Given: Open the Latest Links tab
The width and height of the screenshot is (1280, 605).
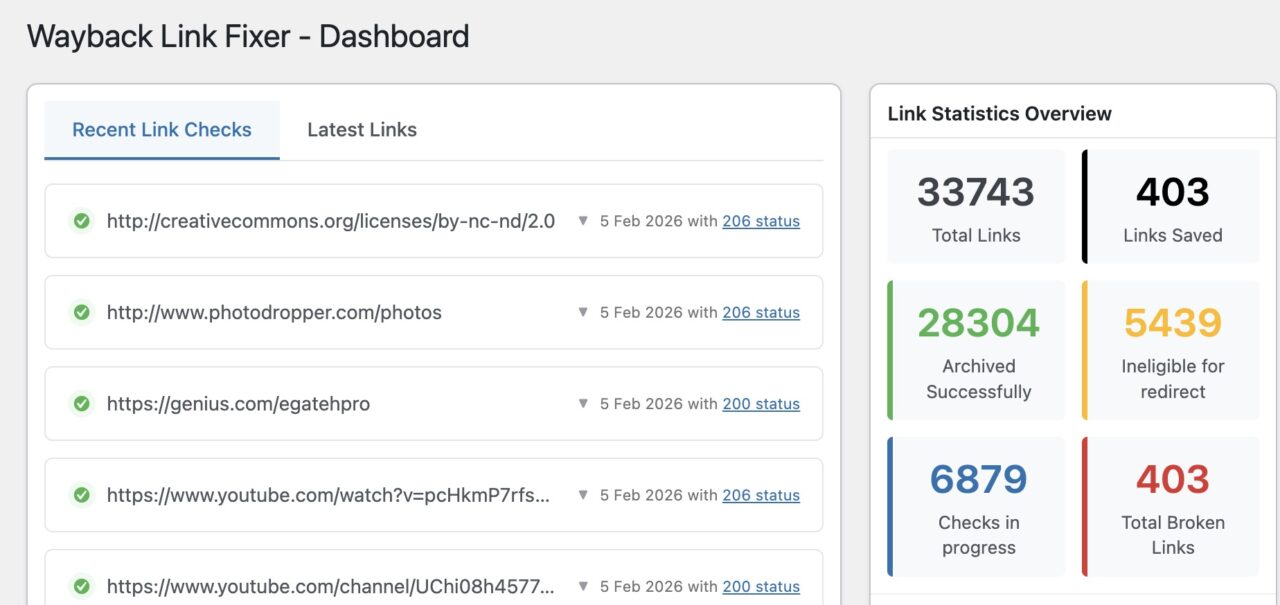Looking at the screenshot, I should (x=362, y=130).
